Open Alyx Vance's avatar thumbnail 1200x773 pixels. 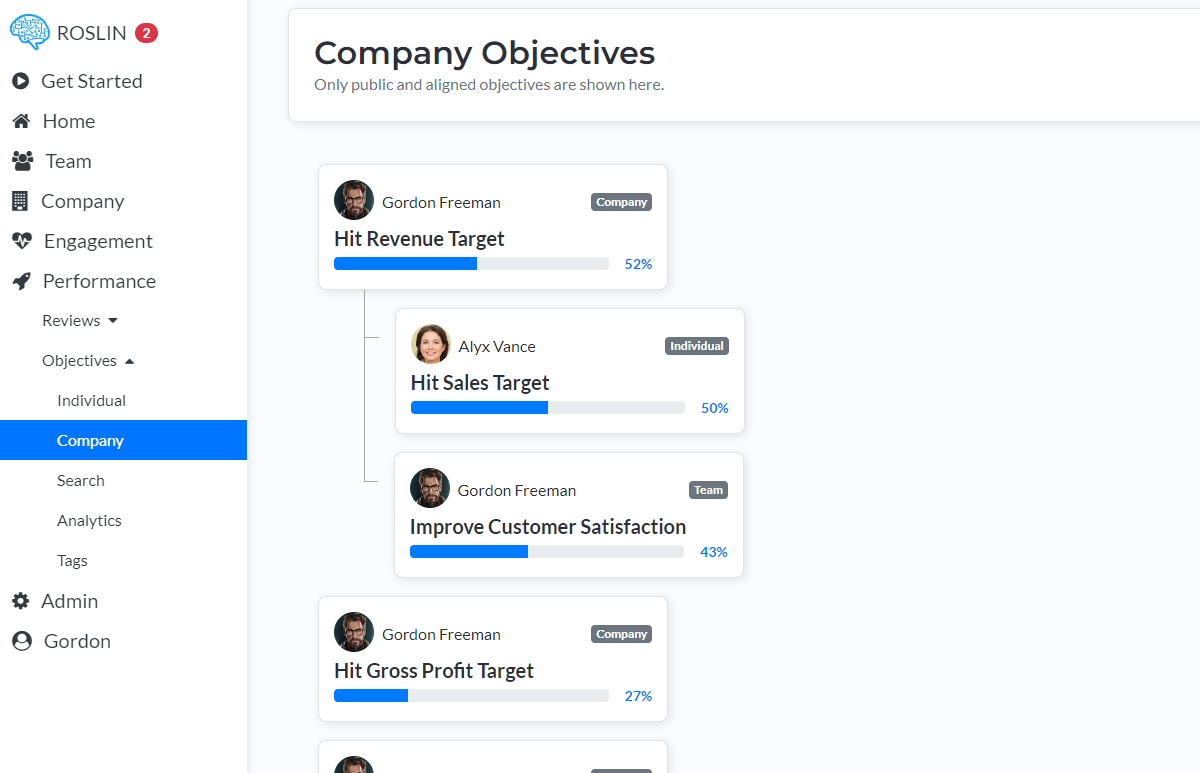tap(430, 344)
